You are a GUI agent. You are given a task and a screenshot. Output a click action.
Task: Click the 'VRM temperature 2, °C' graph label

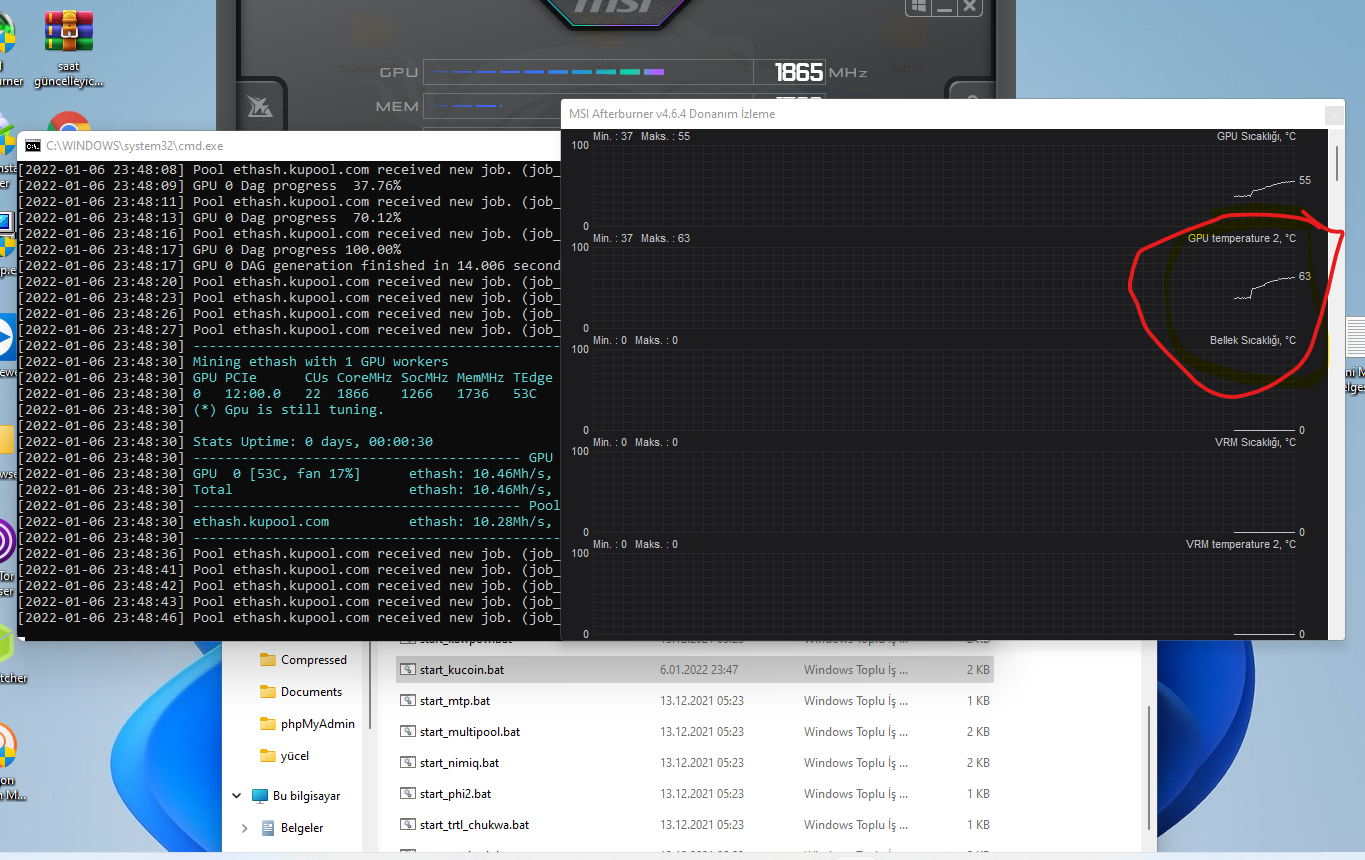click(1241, 544)
